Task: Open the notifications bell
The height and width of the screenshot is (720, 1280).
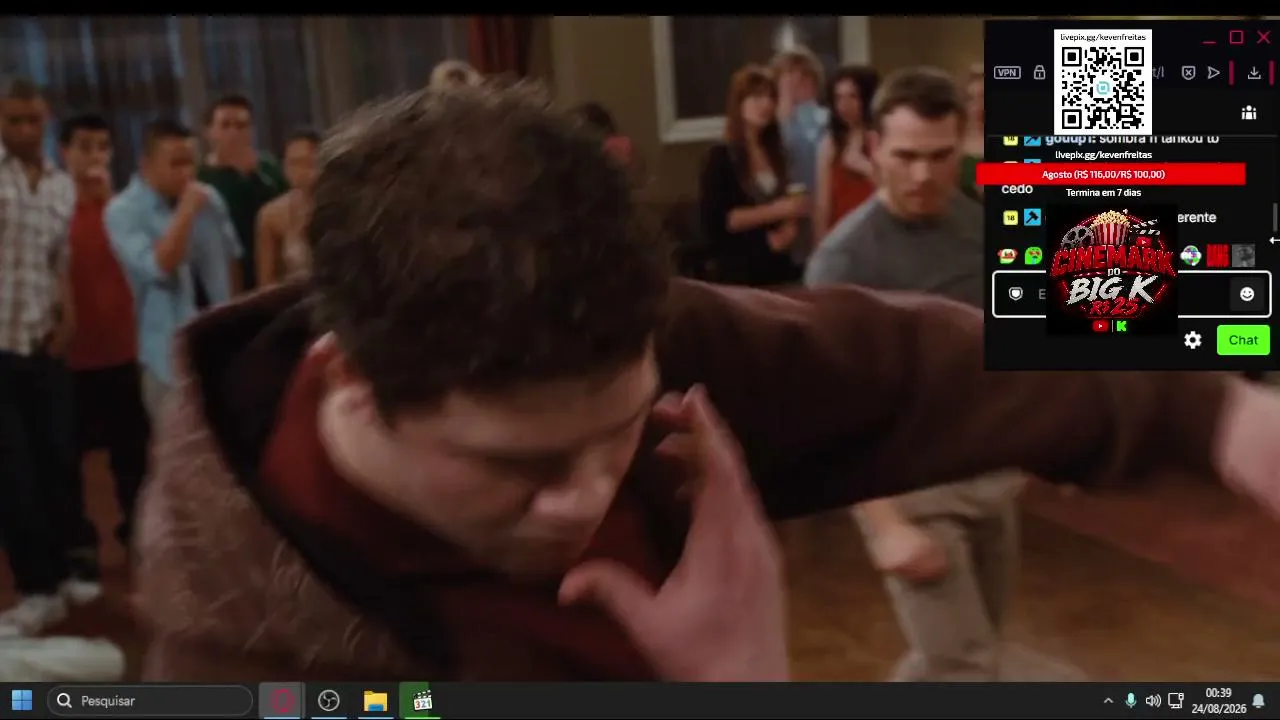Action: [x=1258, y=701]
